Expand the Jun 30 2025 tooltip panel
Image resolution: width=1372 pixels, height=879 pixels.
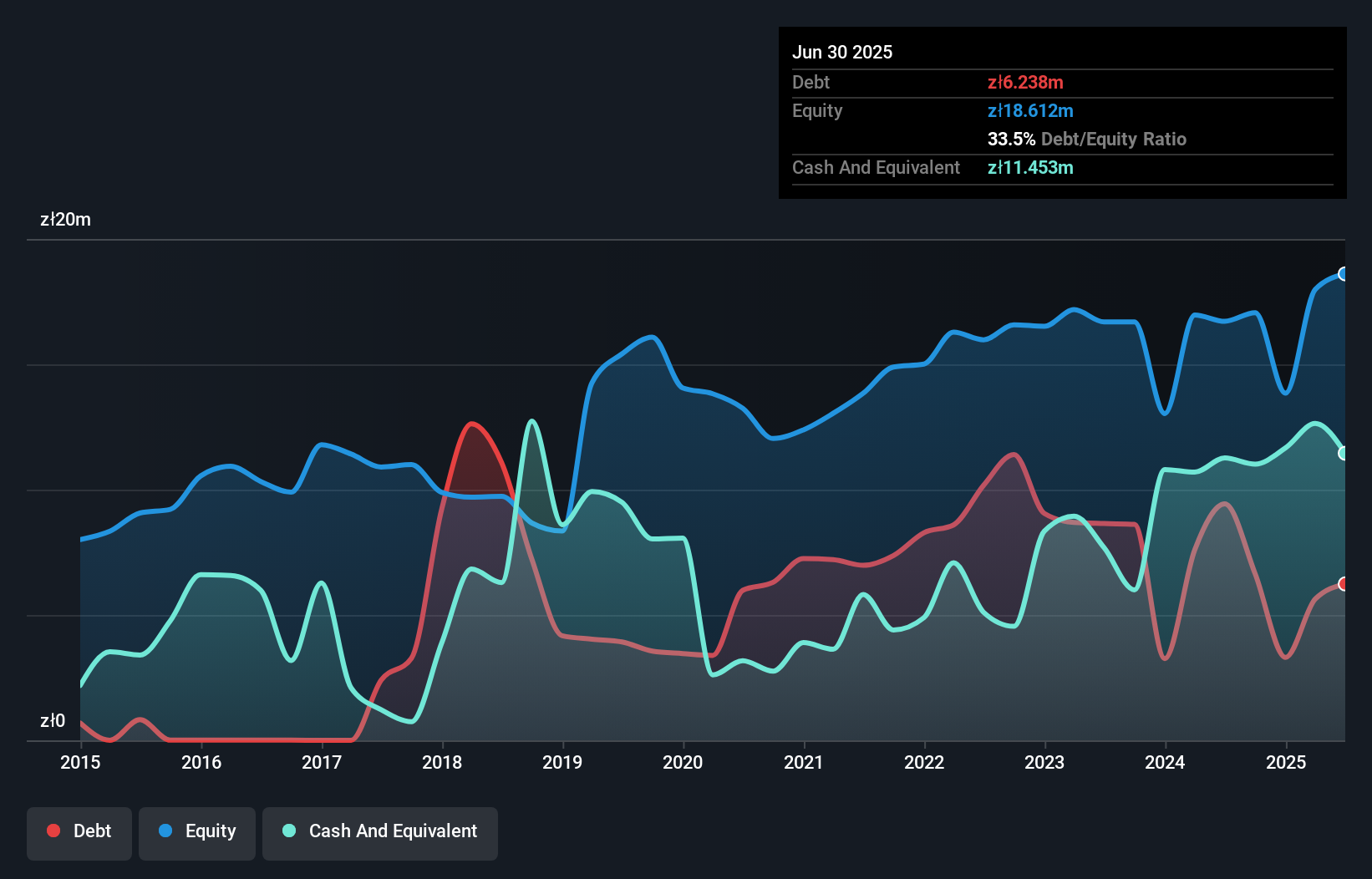[x=1061, y=113]
